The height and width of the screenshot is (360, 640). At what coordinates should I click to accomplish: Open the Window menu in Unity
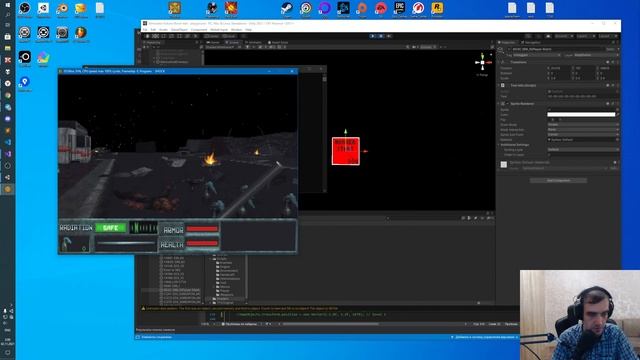tap(236, 30)
